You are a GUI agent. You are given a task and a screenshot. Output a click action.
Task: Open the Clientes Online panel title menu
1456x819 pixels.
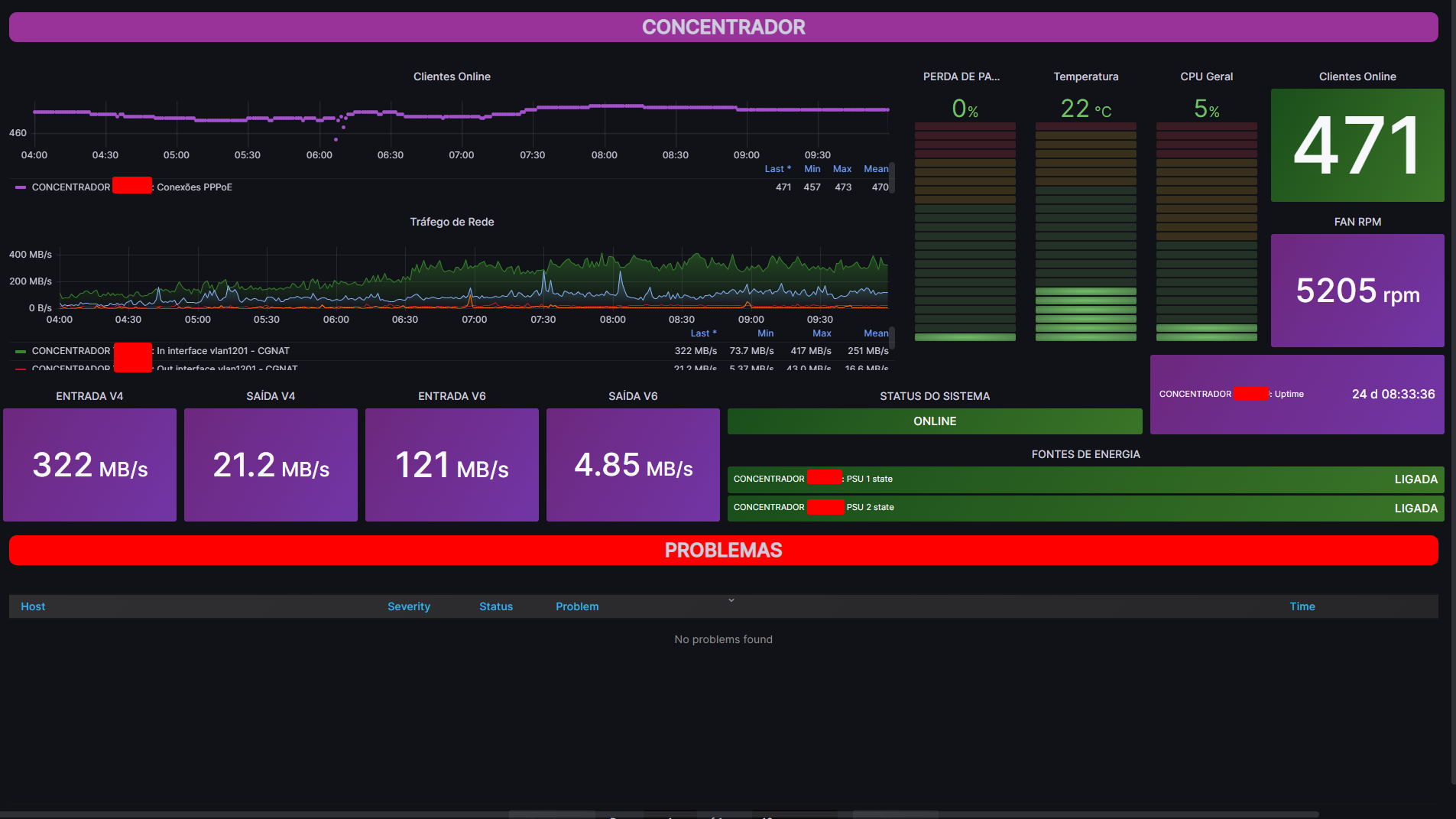tap(451, 76)
